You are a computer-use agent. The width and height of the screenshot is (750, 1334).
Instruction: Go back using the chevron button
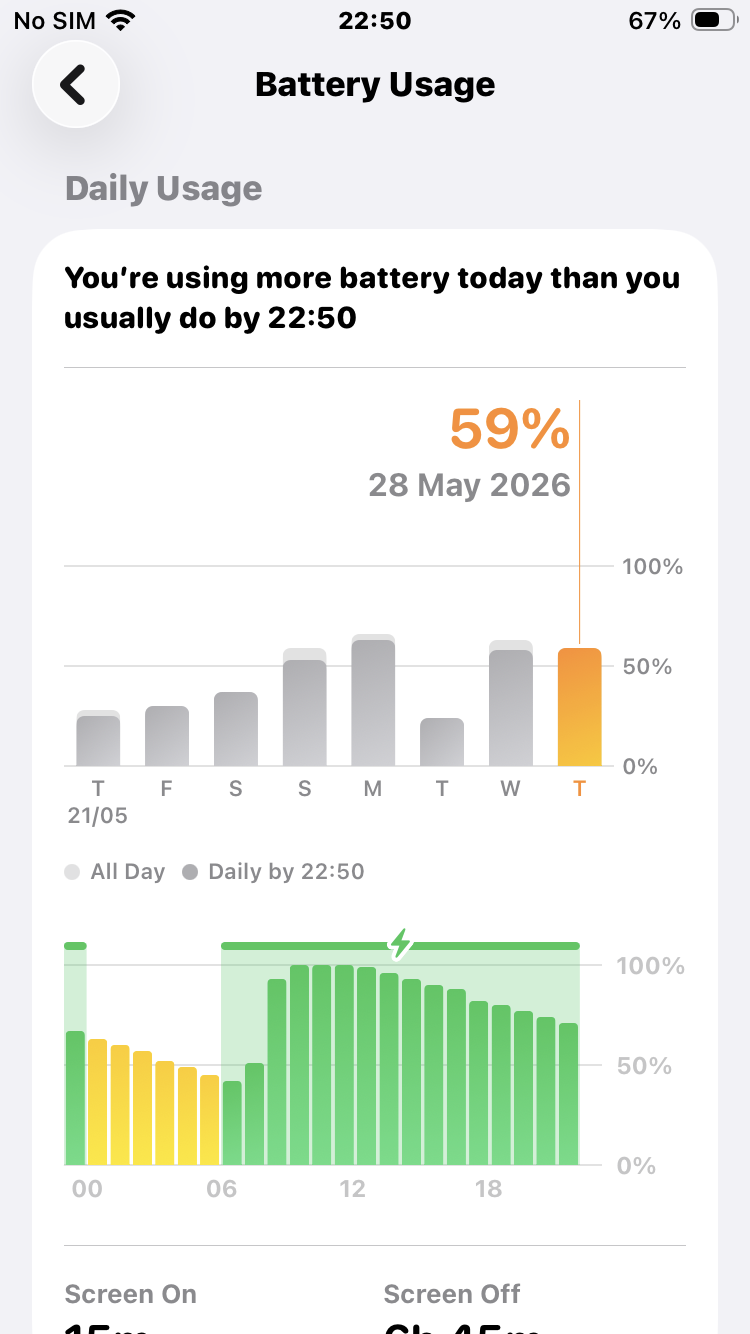point(76,85)
